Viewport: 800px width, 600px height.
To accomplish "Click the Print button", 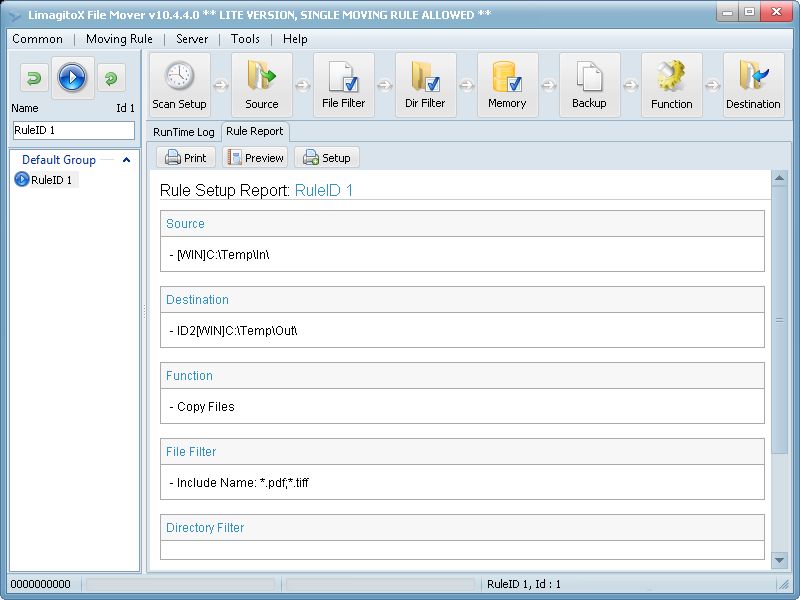I will point(186,158).
